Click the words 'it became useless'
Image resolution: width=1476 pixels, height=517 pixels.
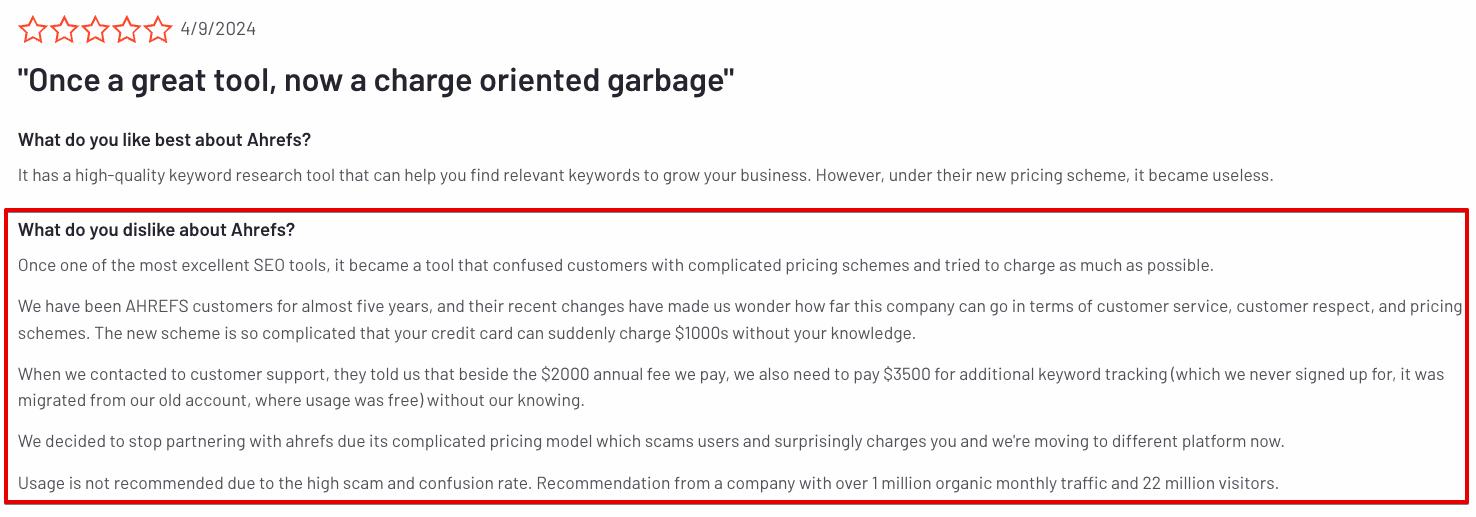[x=1215, y=175]
